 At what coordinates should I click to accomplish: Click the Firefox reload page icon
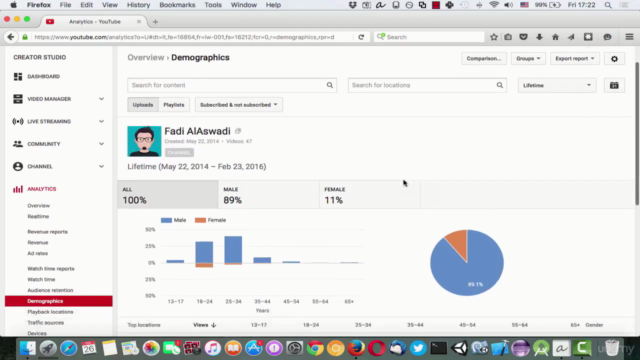361,37
